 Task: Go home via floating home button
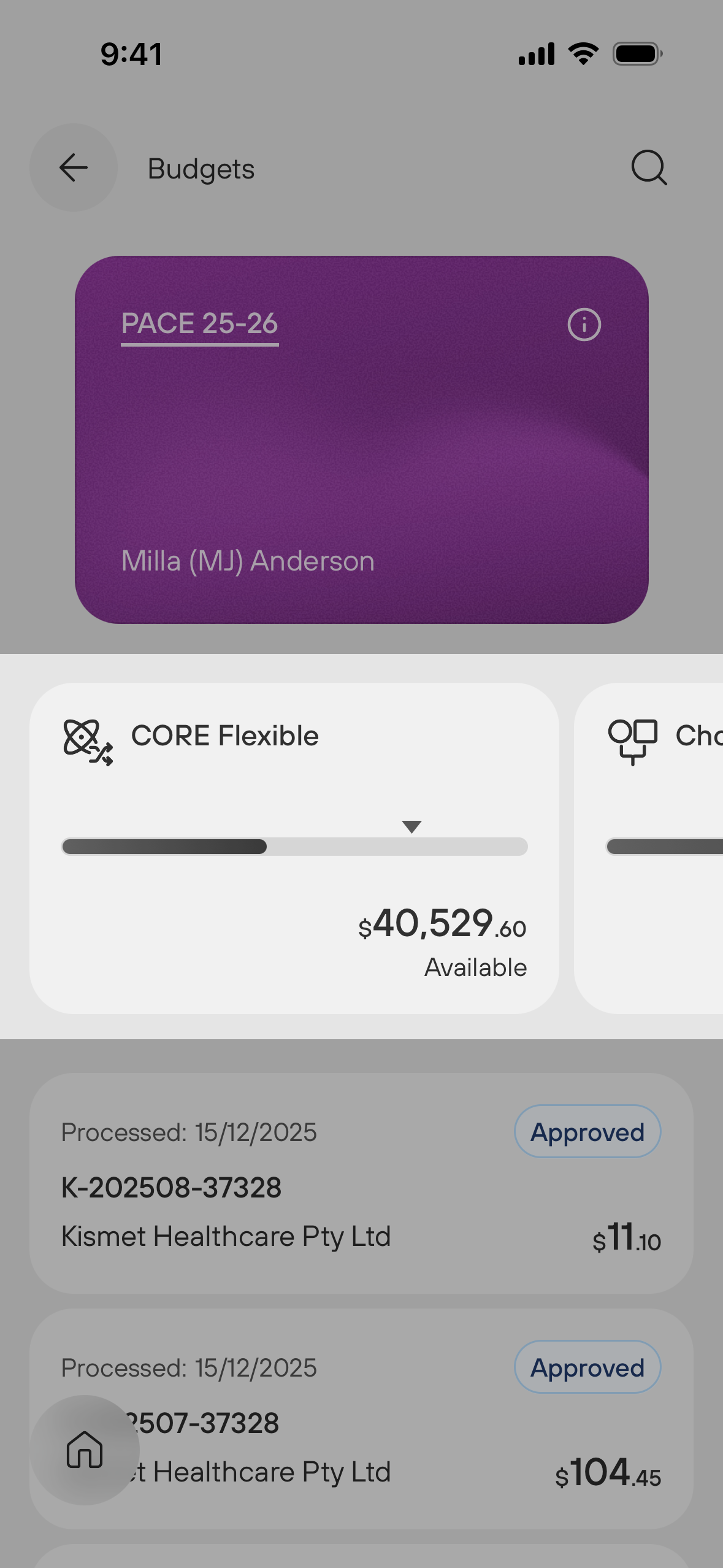coord(85,1450)
